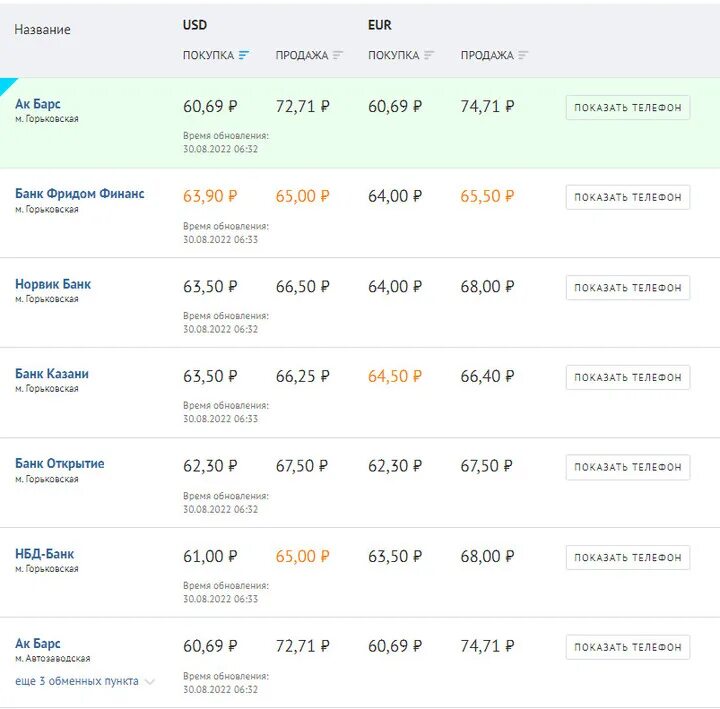Show phone for НБД-Банк

point(627,558)
